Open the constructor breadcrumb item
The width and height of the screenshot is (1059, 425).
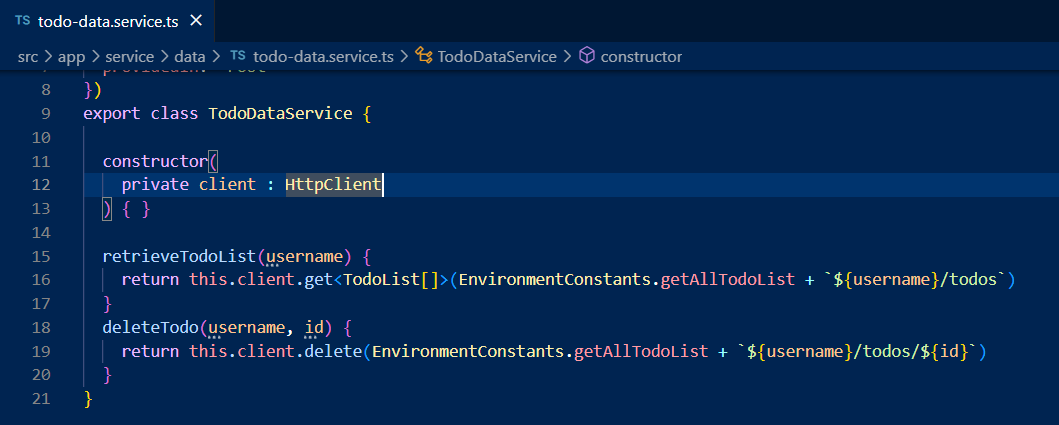(641, 57)
